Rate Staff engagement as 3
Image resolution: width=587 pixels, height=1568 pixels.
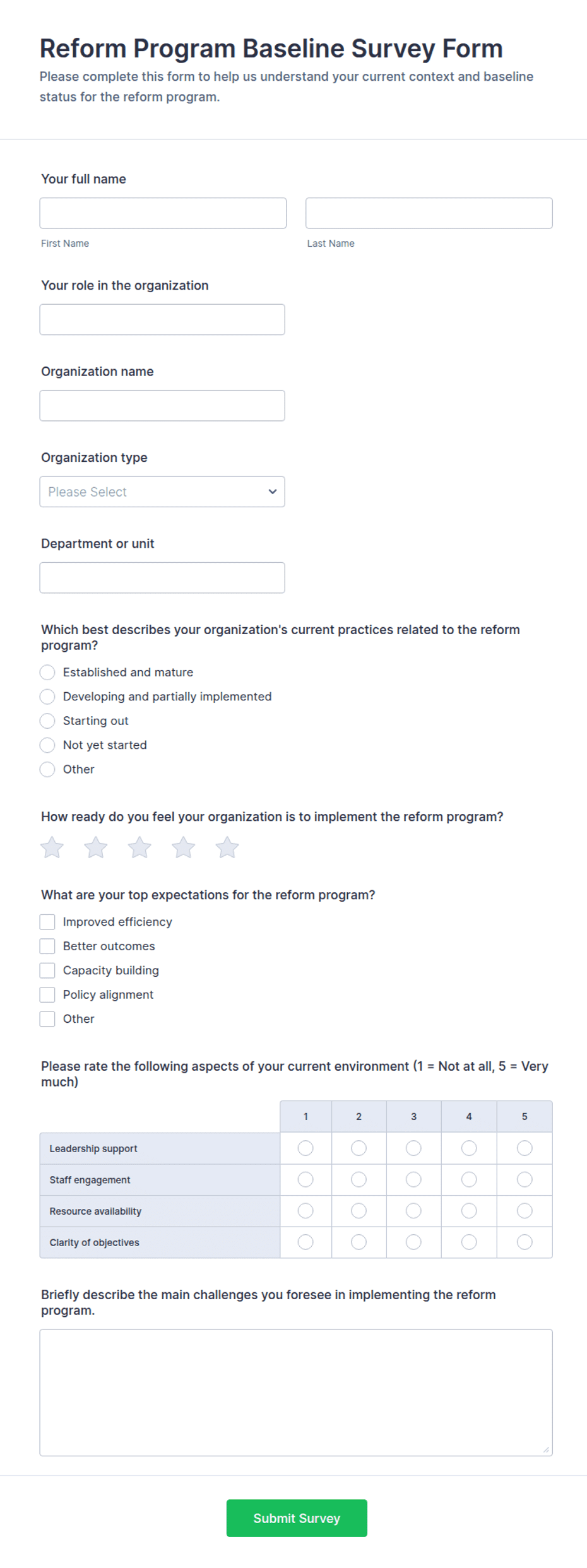point(413,1179)
